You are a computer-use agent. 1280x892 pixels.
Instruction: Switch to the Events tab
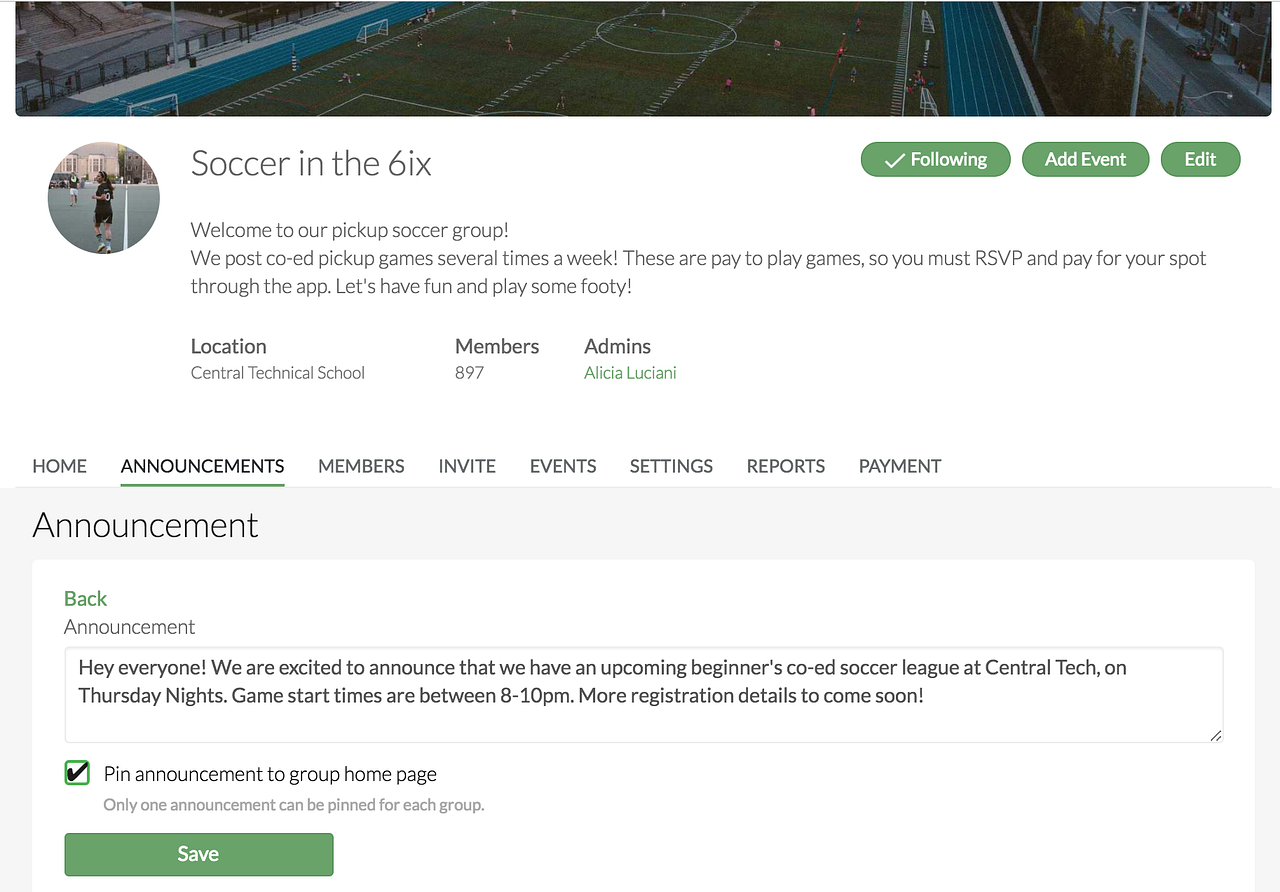[x=563, y=466]
